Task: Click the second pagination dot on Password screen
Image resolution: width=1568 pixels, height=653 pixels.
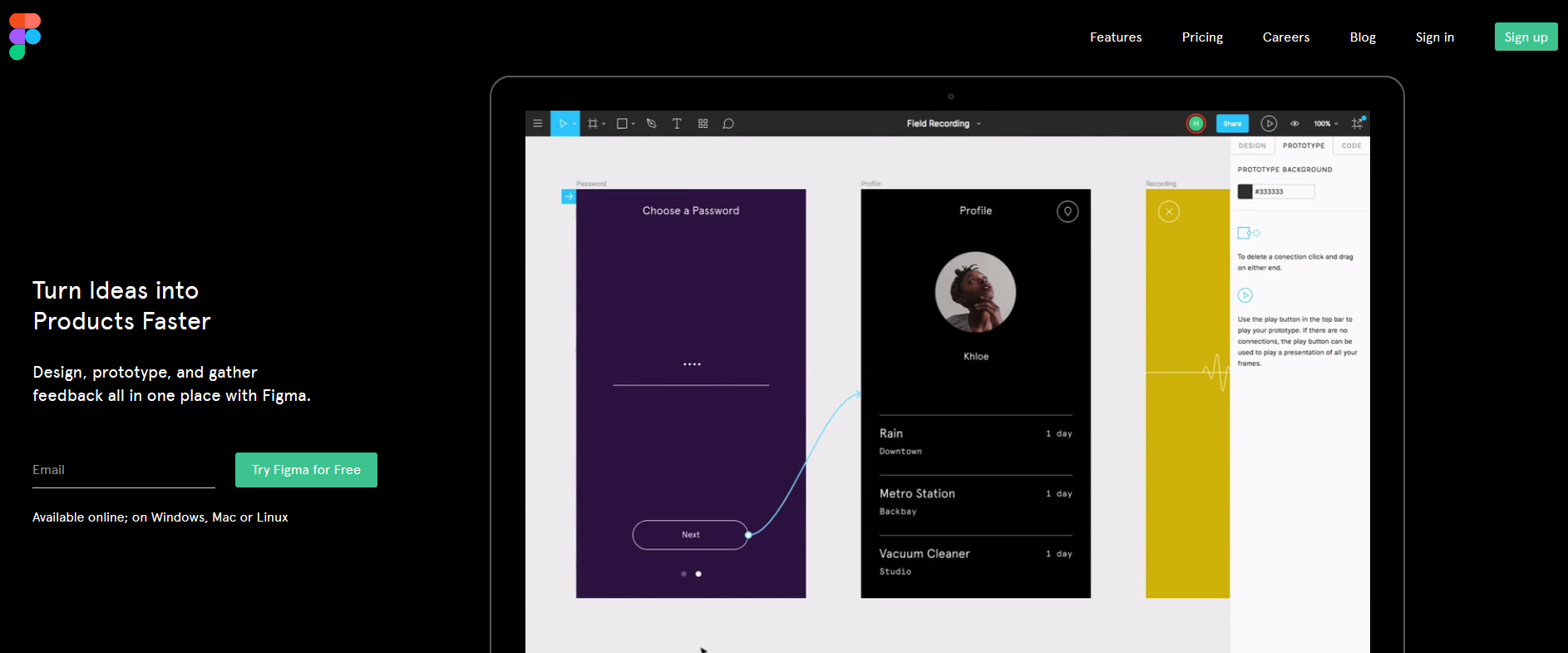Action: pos(698,574)
